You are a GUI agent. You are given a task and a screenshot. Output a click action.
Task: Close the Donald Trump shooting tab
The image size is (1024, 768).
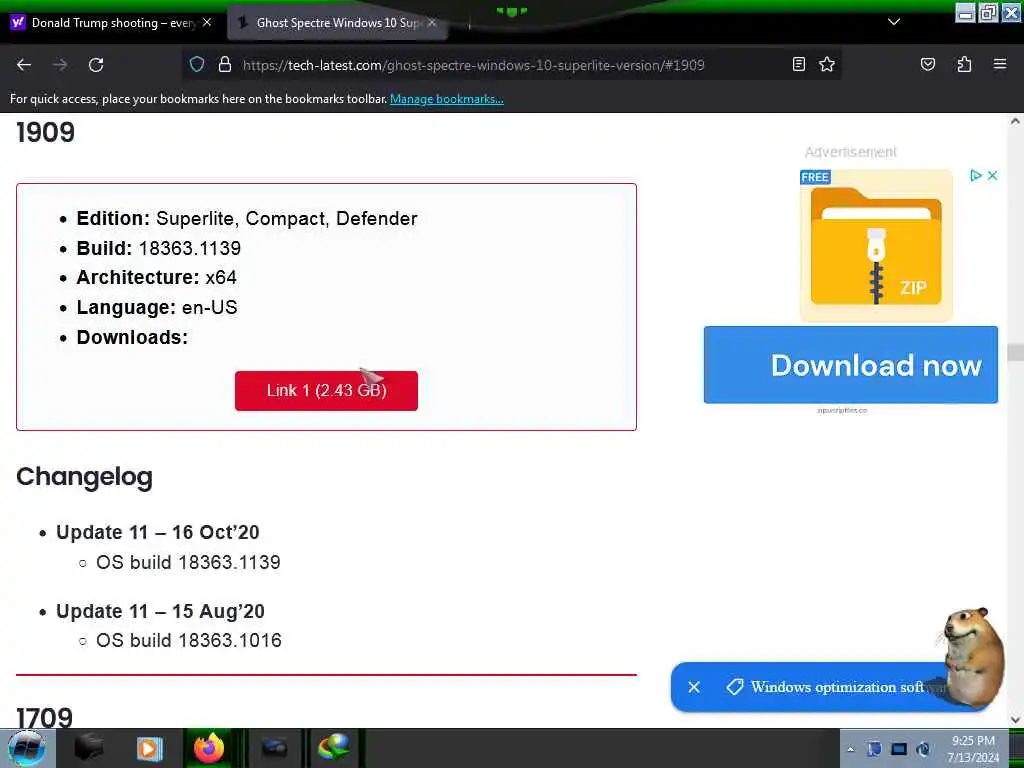pos(207,22)
